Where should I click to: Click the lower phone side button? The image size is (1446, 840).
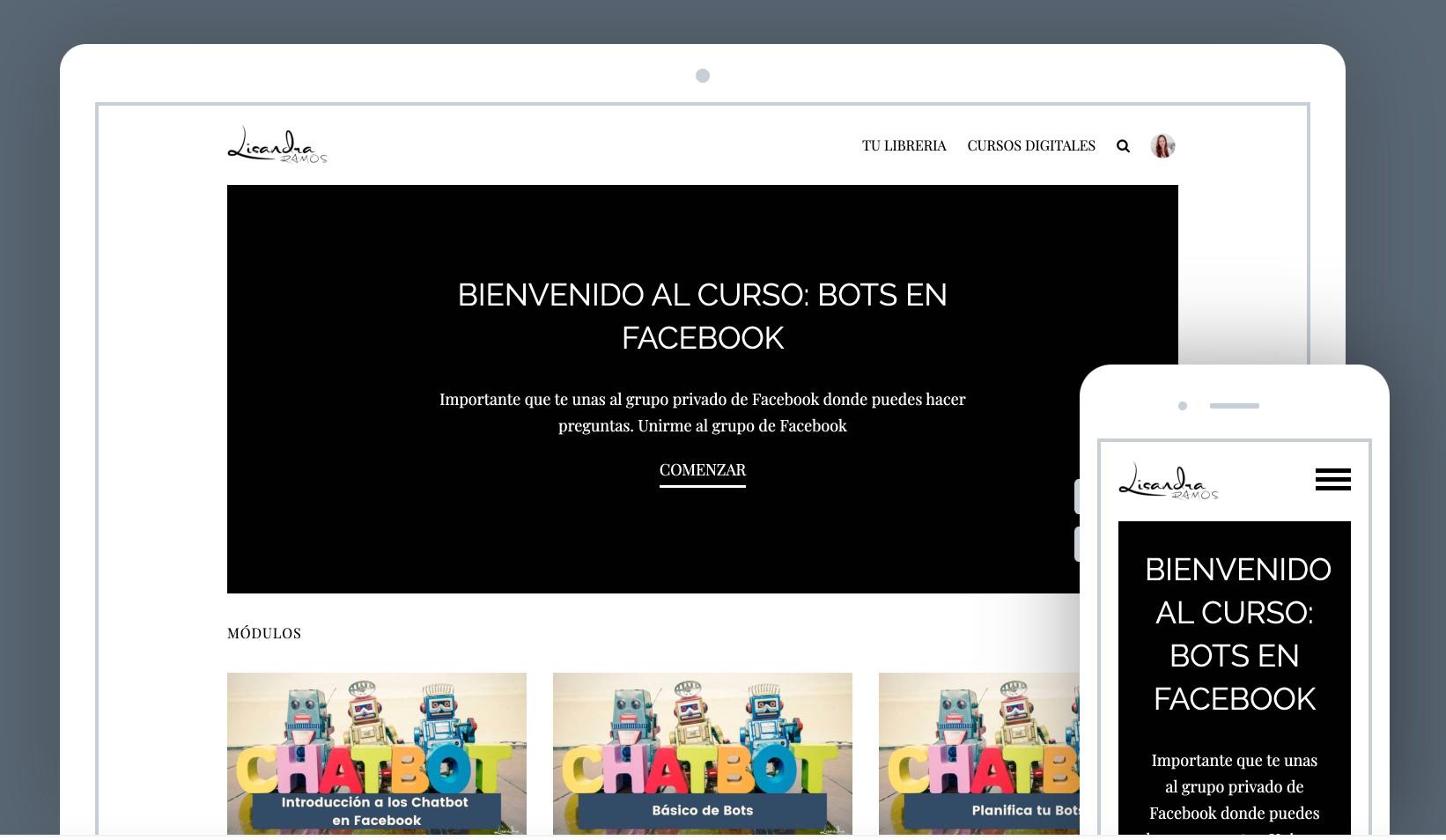(x=1077, y=544)
